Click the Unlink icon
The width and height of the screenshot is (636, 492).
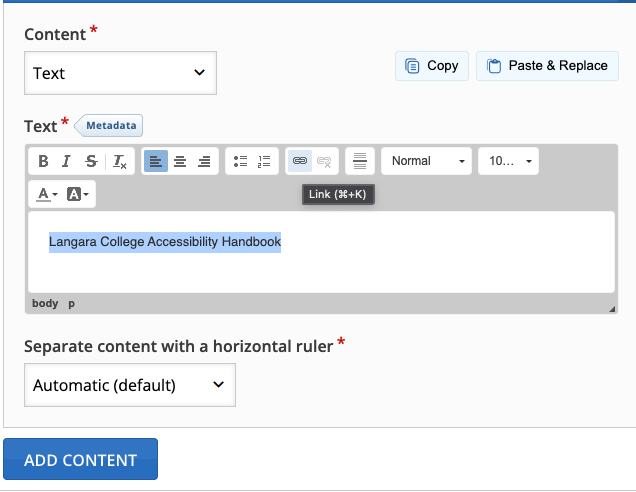pos(324,161)
